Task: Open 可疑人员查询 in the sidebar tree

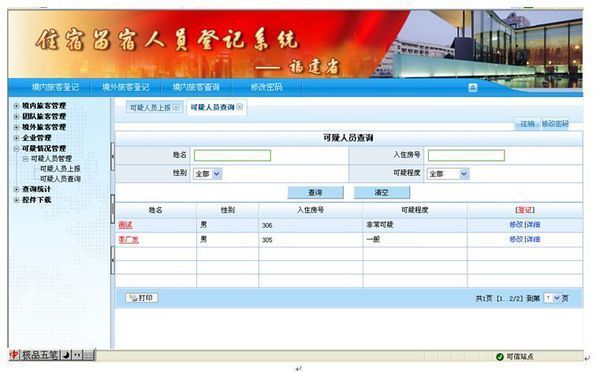Action: pos(60,179)
